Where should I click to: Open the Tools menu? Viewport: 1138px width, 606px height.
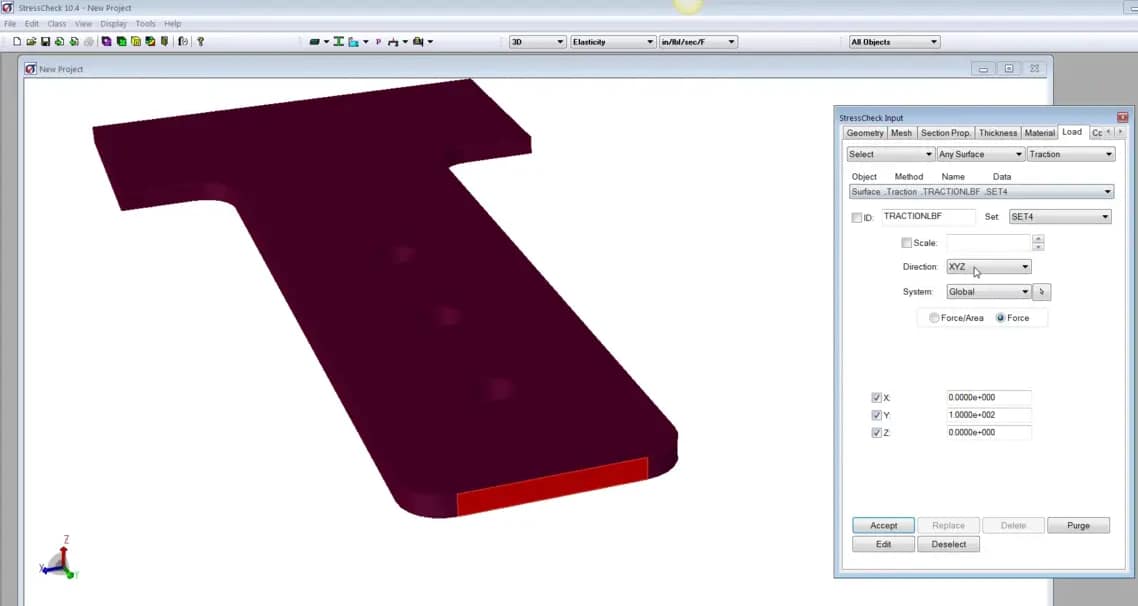click(145, 23)
